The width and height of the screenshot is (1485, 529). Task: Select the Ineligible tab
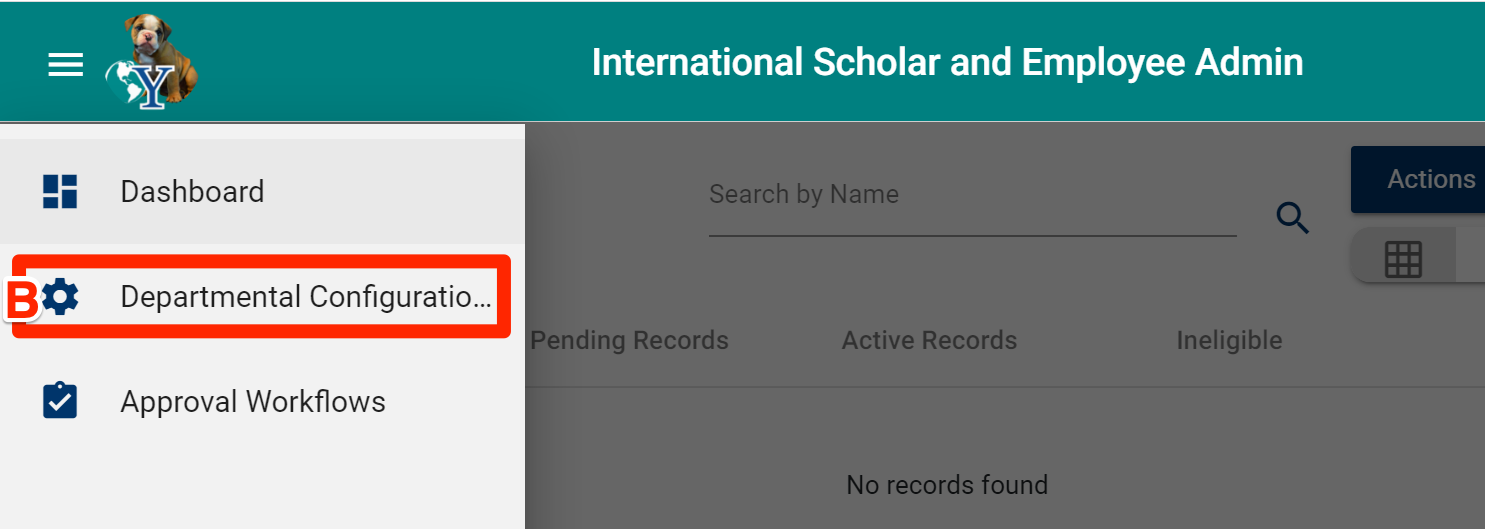1229,340
